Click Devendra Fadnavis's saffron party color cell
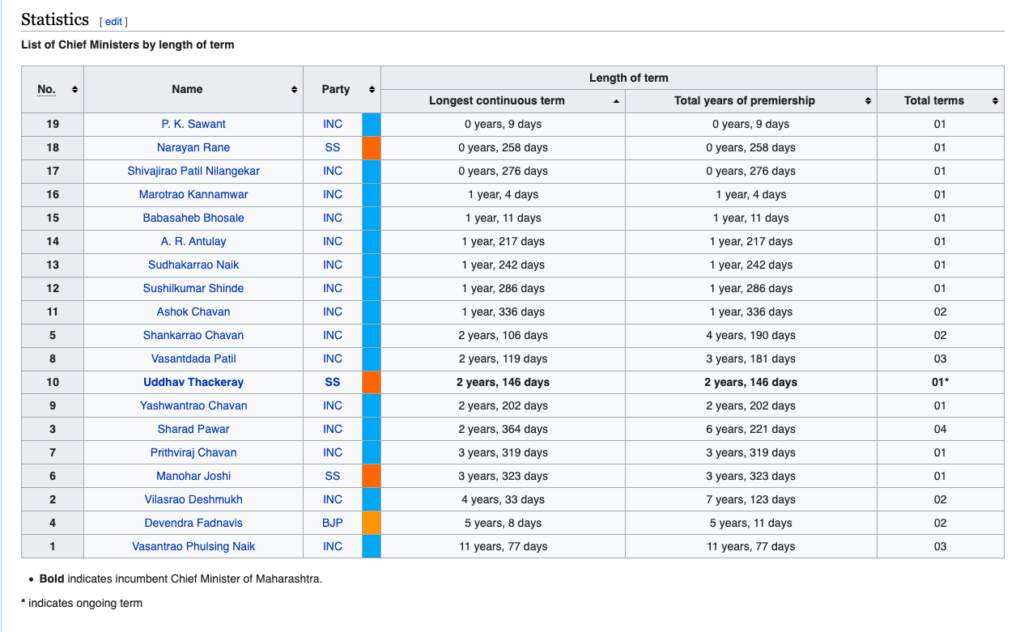The width and height of the screenshot is (1024, 632). pyautogui.click(x=371, y=523)
